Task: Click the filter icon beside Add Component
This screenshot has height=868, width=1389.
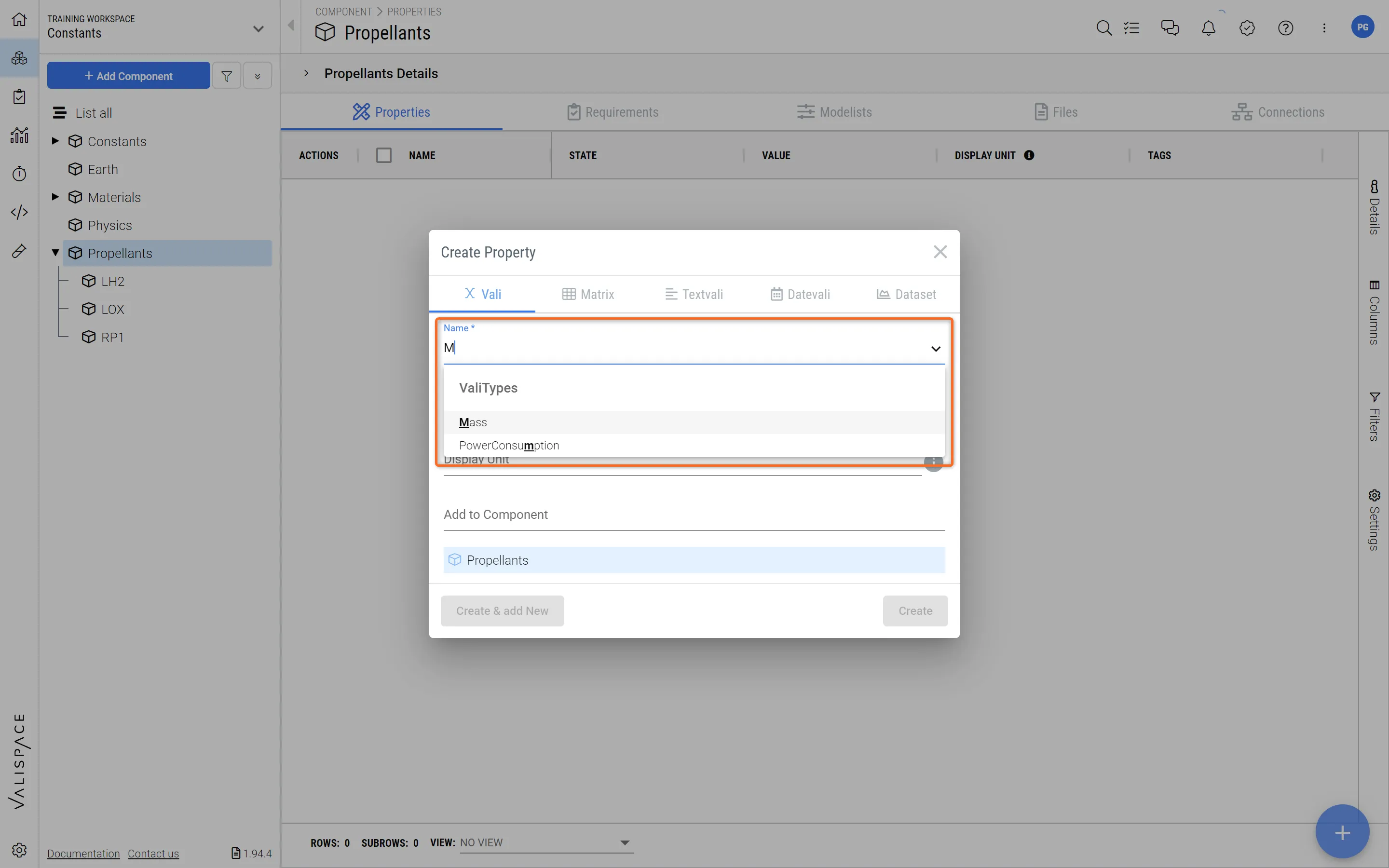Action: click(227, 76)
